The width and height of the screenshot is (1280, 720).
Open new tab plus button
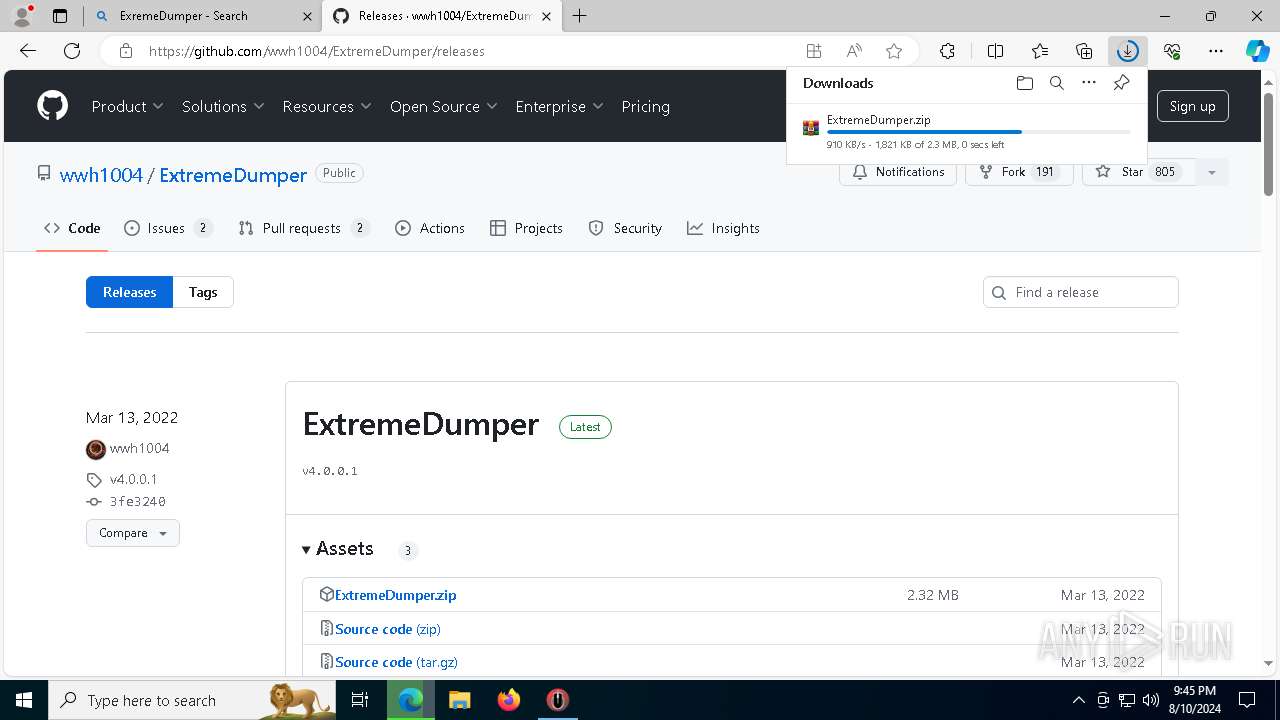tap(579, 16)
